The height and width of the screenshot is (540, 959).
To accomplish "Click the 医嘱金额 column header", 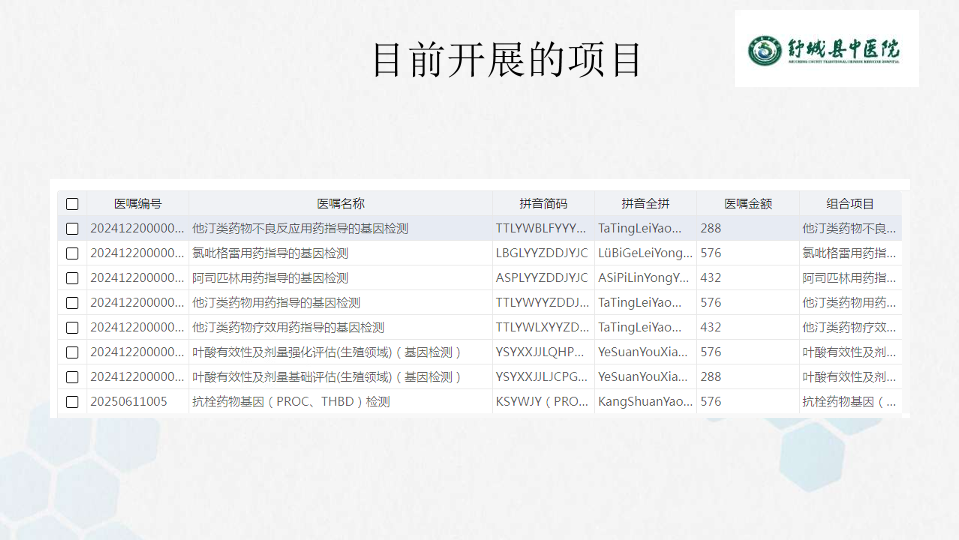I will (x=747, y=204).
